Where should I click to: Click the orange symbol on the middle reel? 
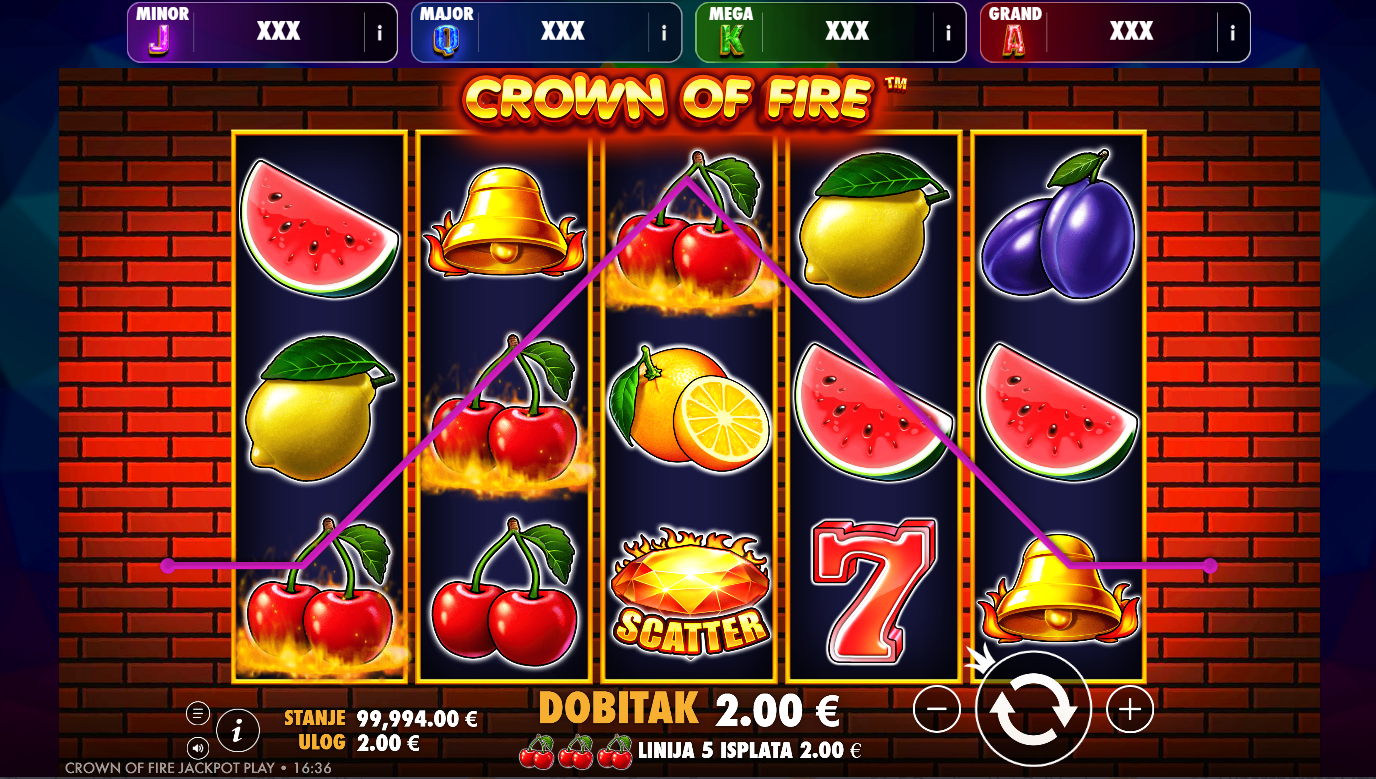[688, 405]
